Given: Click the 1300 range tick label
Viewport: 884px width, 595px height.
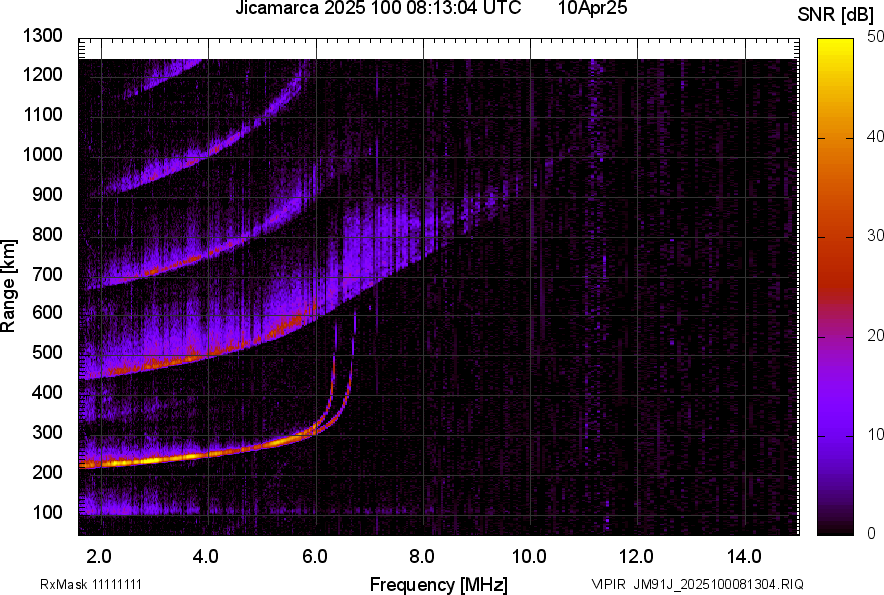Looking at the screenshot, I should coord(42,36).
